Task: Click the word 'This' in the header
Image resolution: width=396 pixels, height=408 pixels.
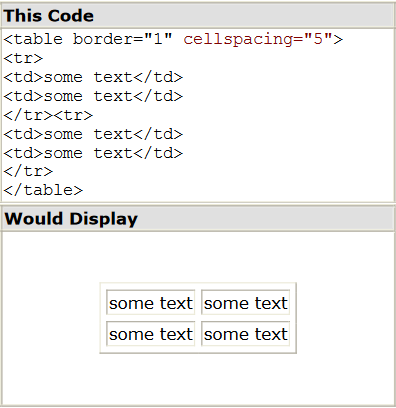Action: point(21,16)
